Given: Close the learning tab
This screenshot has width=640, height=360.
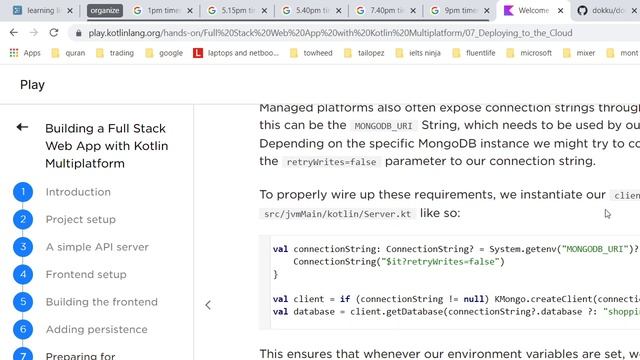Looking at the screenshot, I should pos(70,11).
